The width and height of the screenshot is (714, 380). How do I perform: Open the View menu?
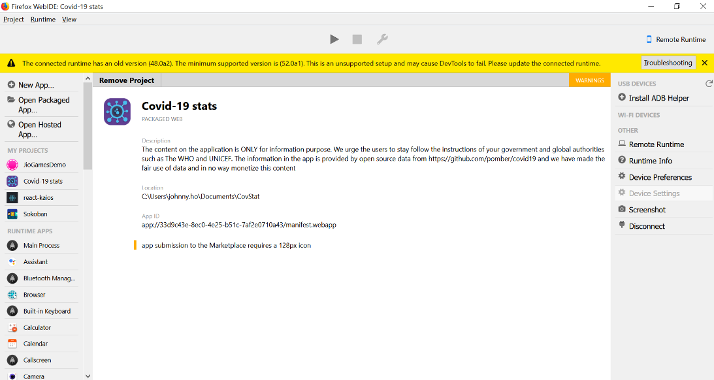69,20
